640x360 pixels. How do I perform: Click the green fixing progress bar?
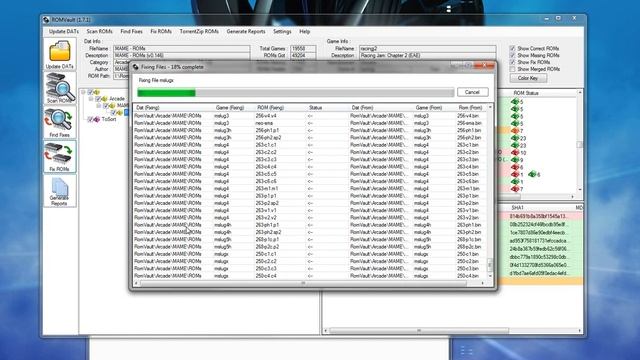coord(167,93)
